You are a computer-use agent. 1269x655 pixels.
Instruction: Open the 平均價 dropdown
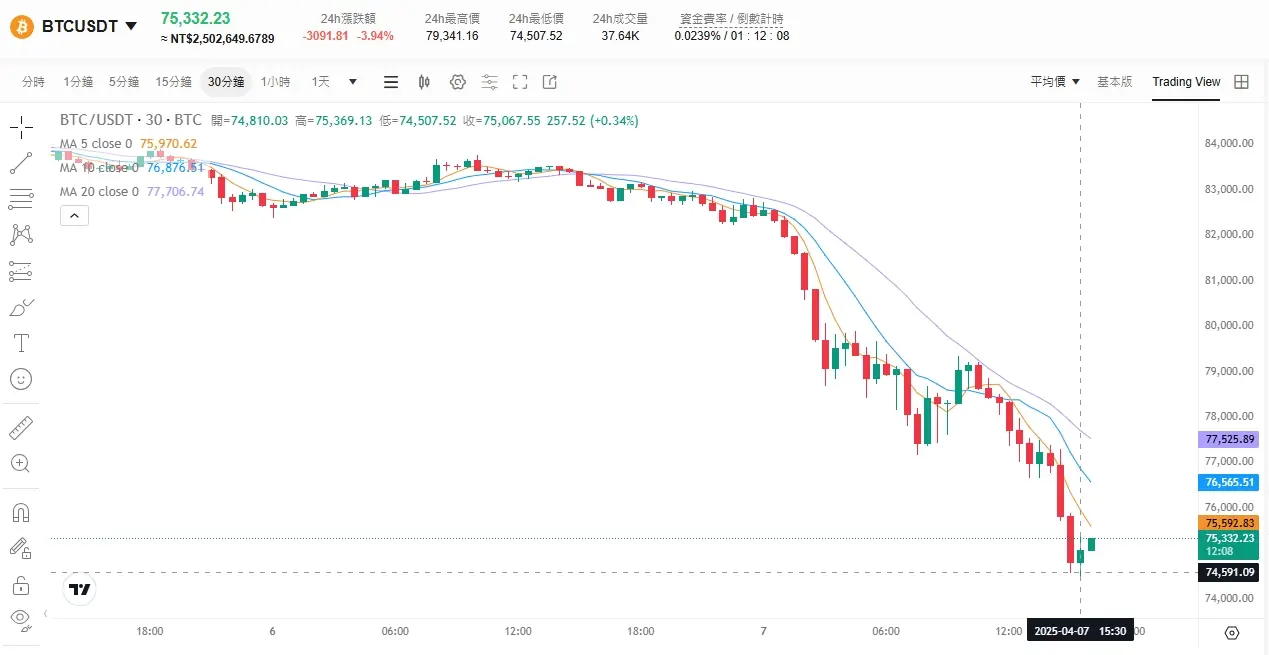coord(1054,81)
